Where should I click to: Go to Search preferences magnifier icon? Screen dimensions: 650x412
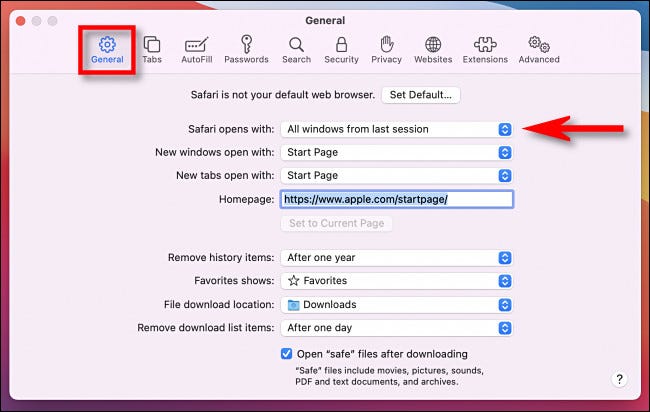pyautogui.click(x=296, y=50)
